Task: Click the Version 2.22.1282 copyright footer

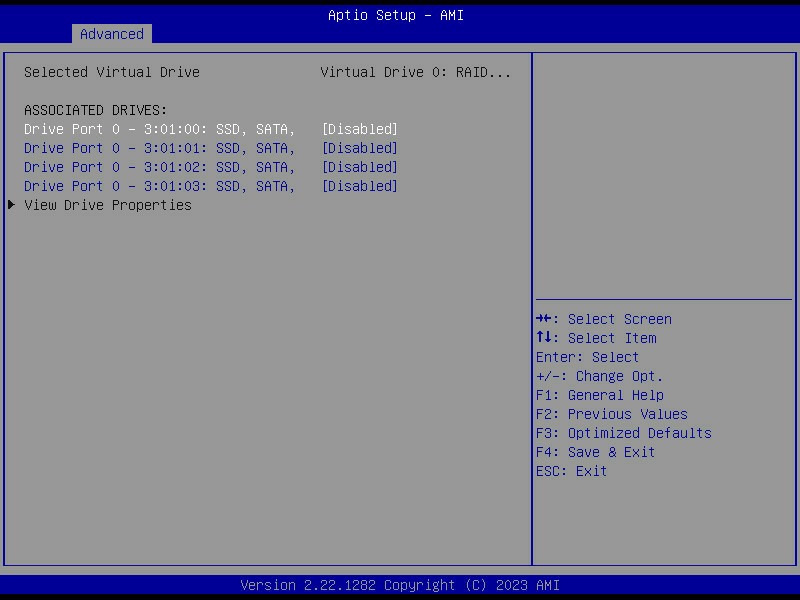Action: click(x=400, y=585)
